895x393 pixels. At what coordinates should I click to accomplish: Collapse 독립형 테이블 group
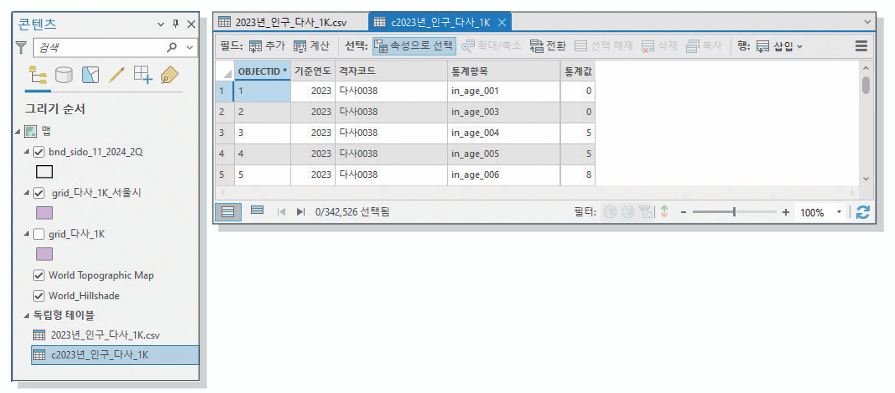click(x=27, y=315)
